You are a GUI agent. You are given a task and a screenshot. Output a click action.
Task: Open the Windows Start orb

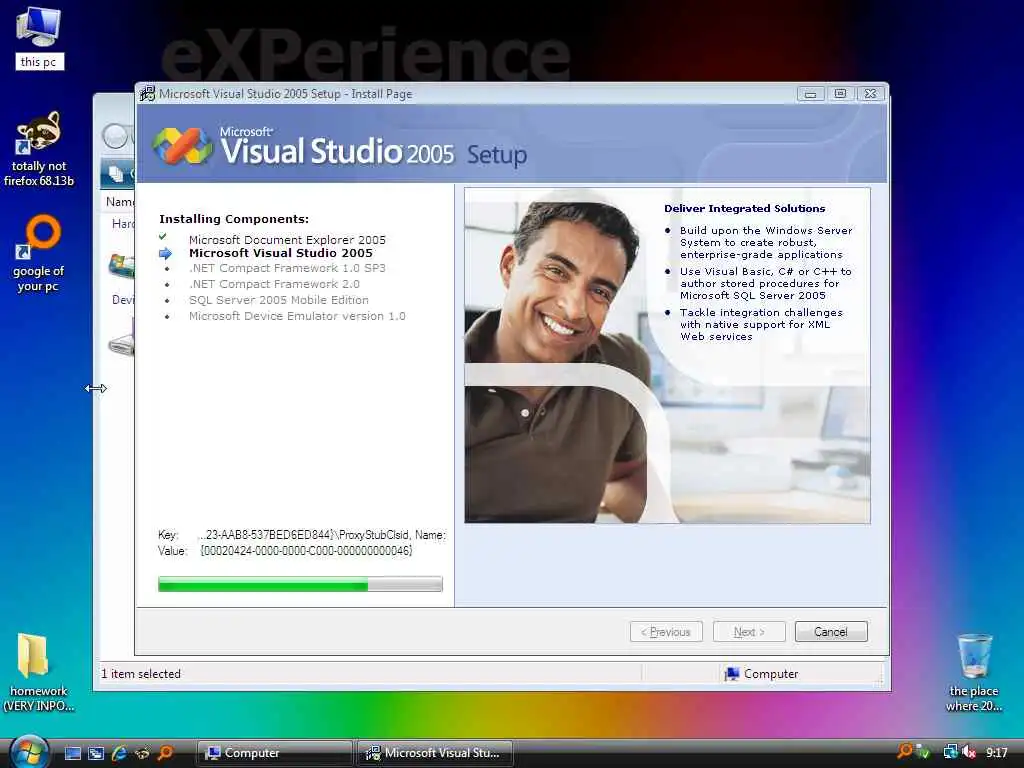(29, 752)
